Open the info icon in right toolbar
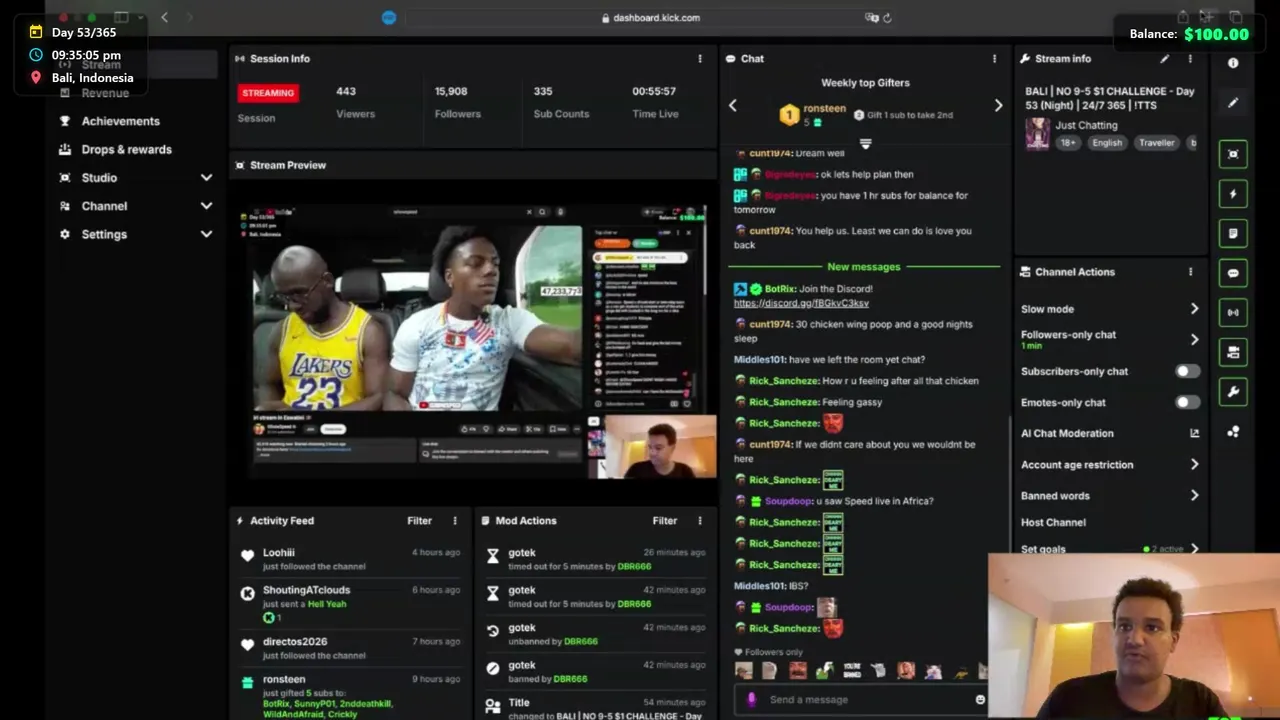The width and height of the screenshot is (1280, 720). [x=1233, y=63]
